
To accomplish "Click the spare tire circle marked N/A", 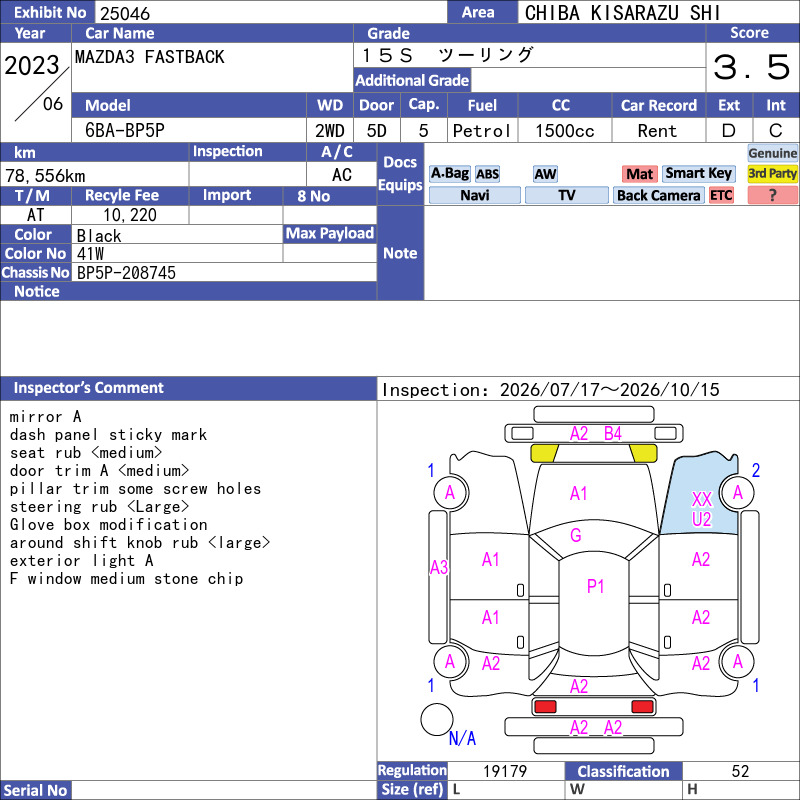I will (x=437, y=719).
